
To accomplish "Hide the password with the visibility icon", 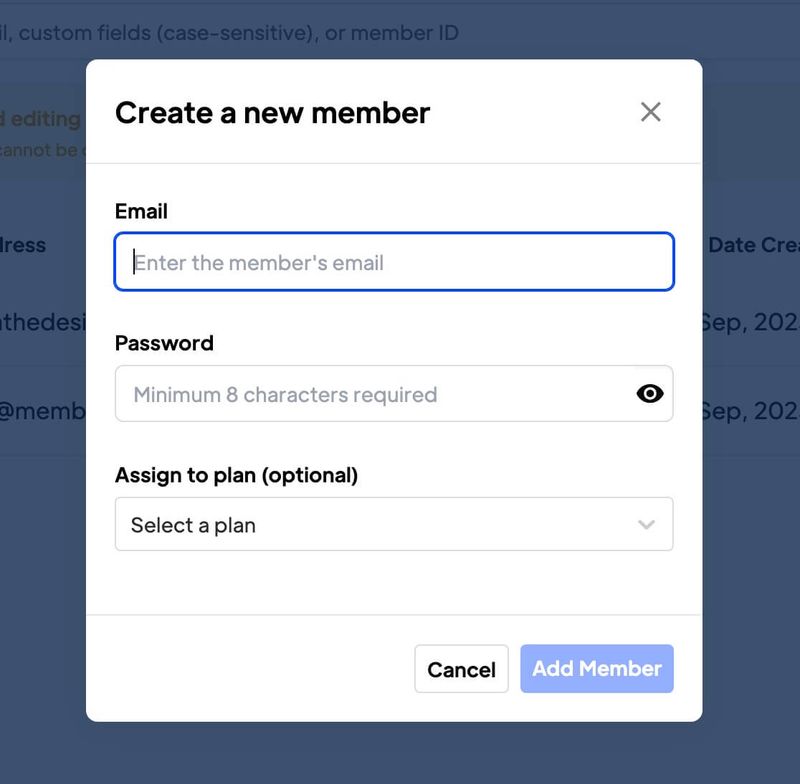I will pyautogui.click(x=651, y=393).
